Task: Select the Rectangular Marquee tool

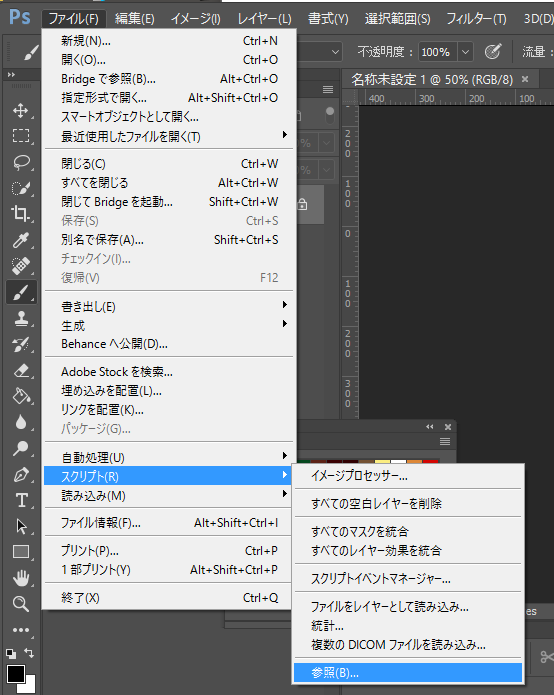Action: 20,136
